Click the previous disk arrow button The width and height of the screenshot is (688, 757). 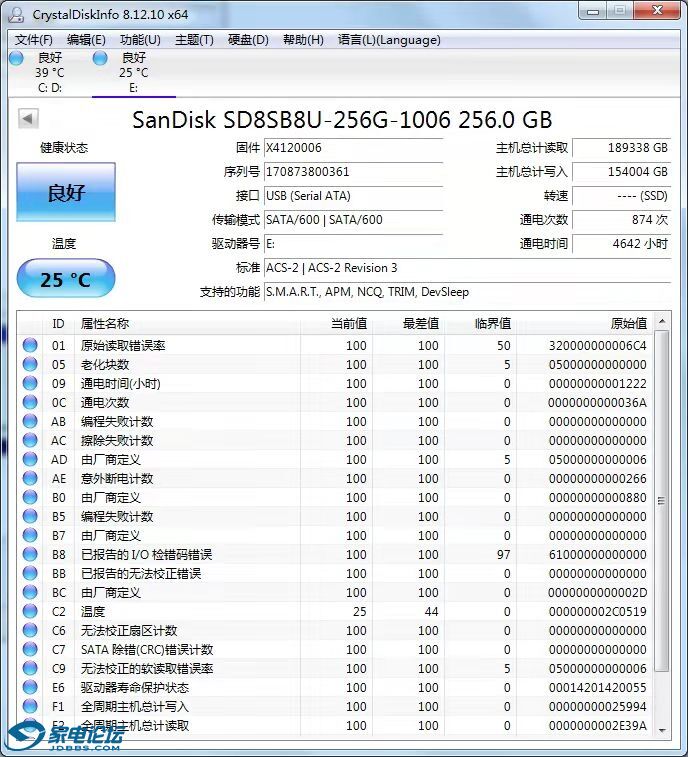pos(28,118)
